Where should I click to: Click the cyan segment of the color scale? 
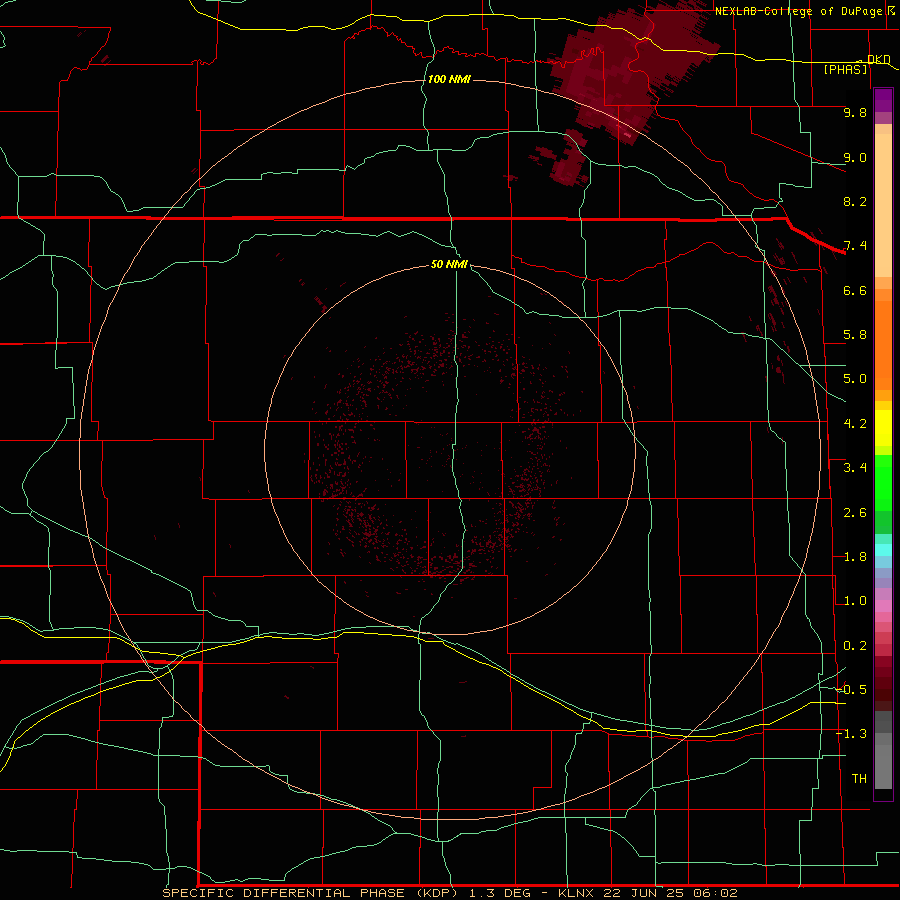(883, 550)
